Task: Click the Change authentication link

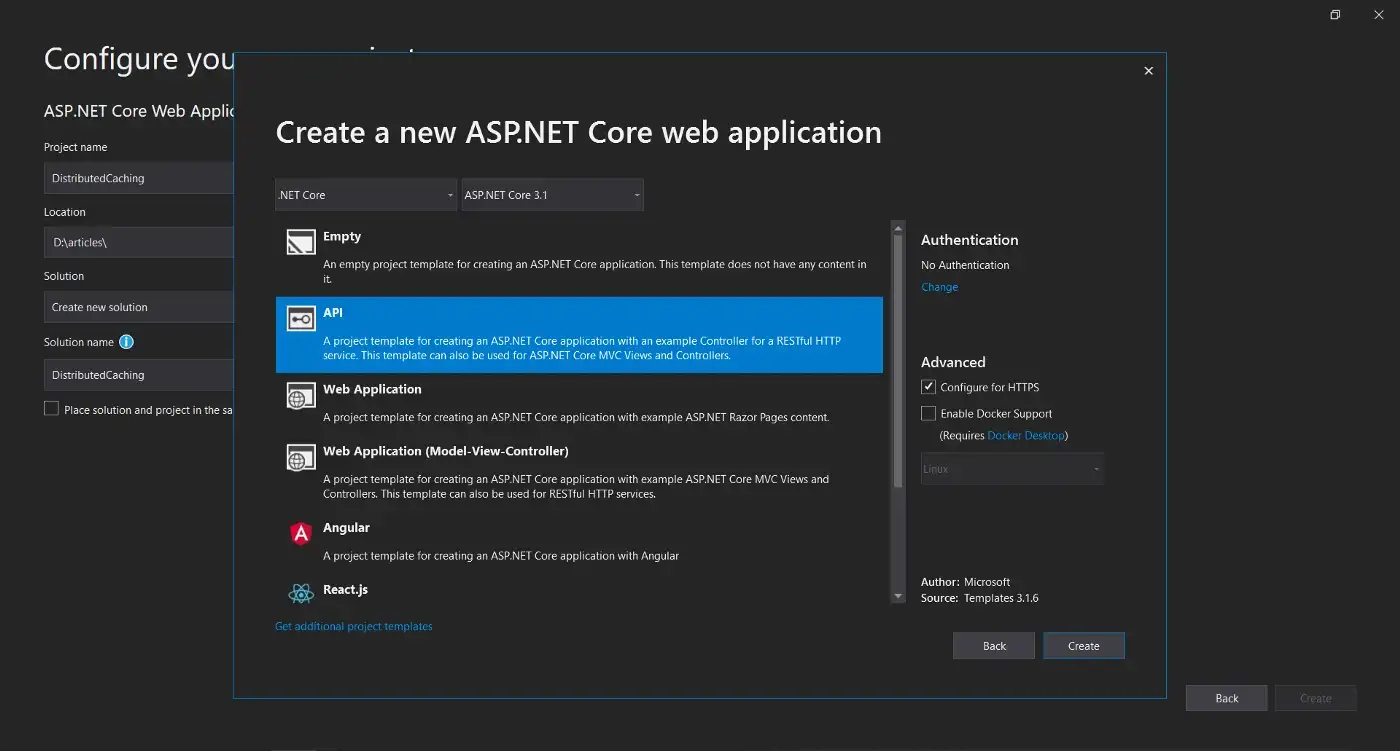Action: click(939, 287)
